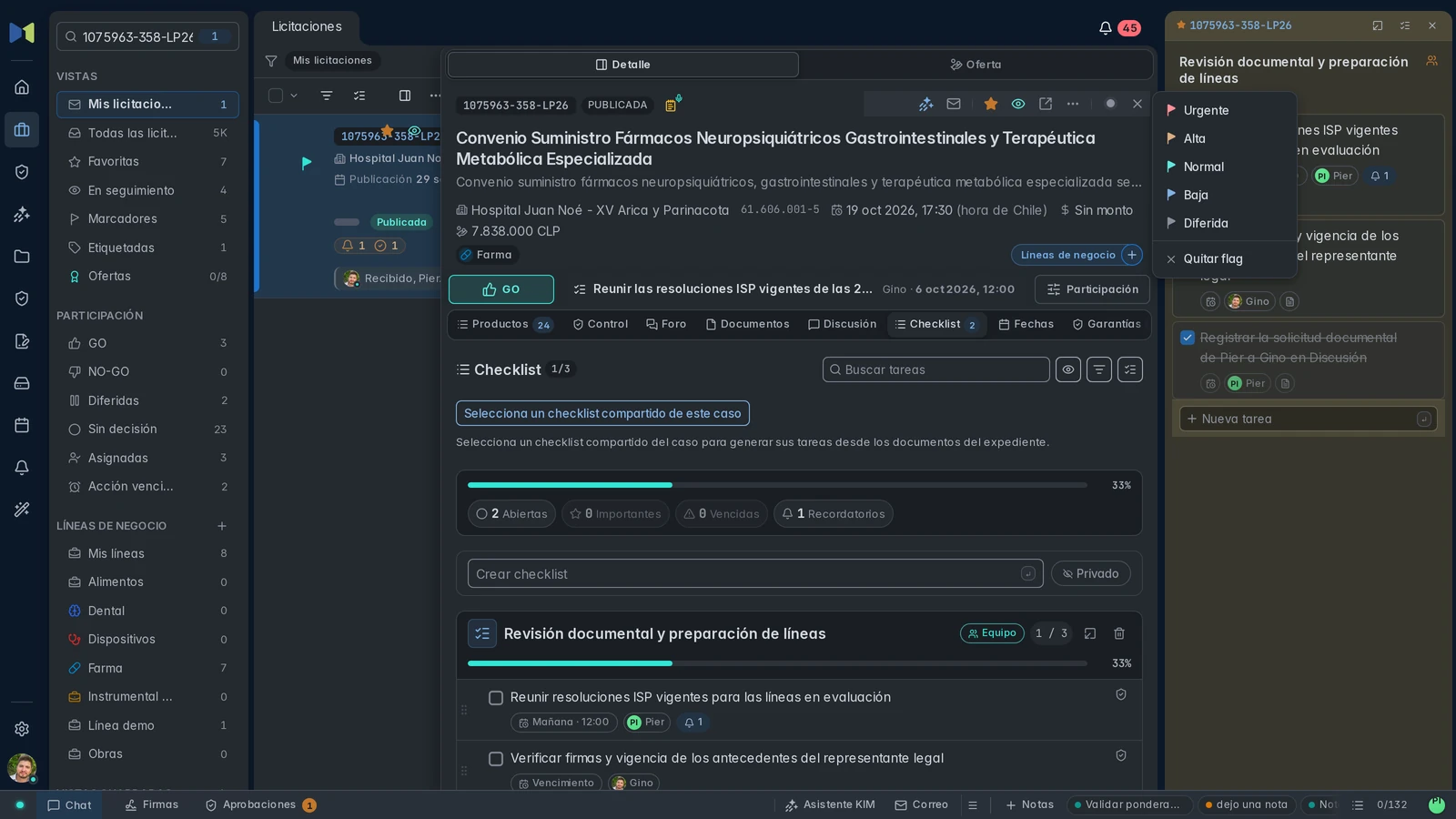Click the Nueva tarea input in side panel

click(1309, 419)
